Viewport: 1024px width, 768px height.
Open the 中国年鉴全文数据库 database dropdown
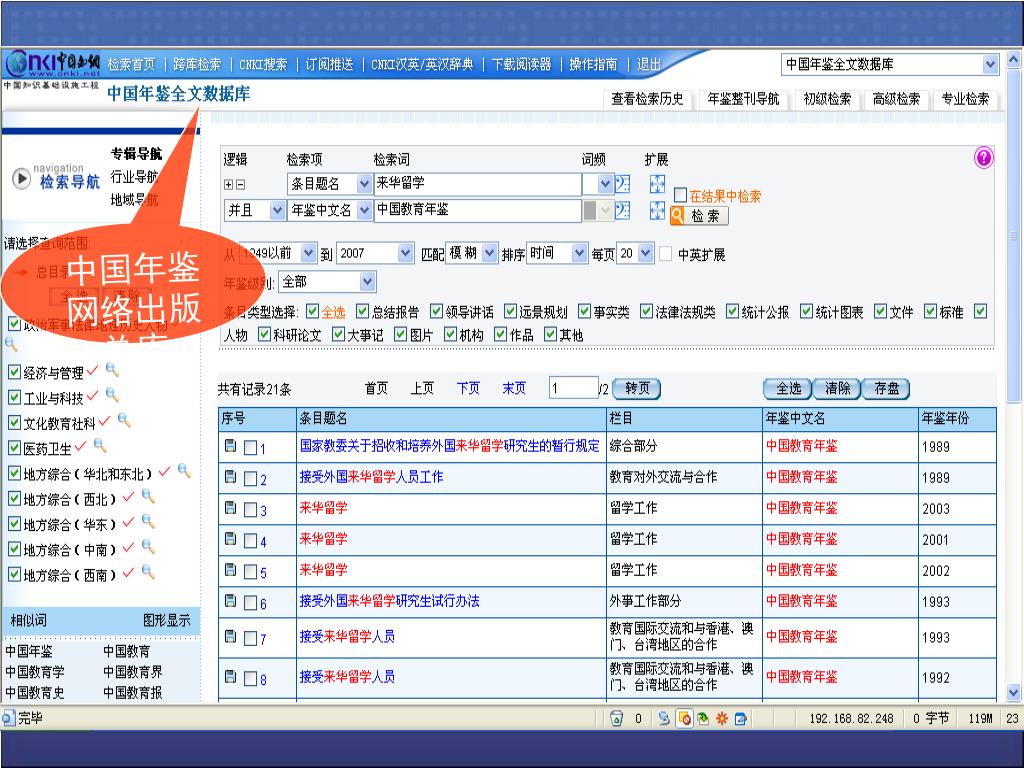pos(990,64)
